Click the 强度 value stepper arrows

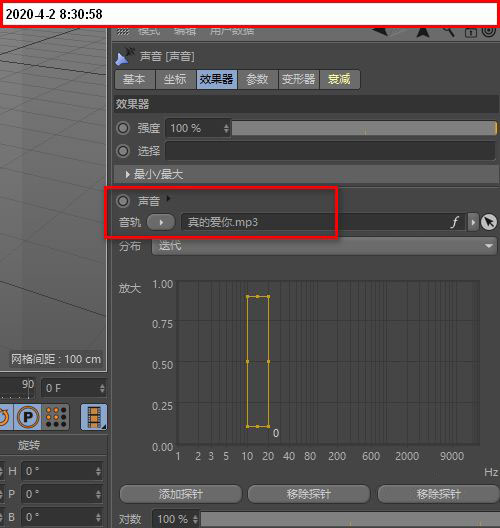pos(226,128)
